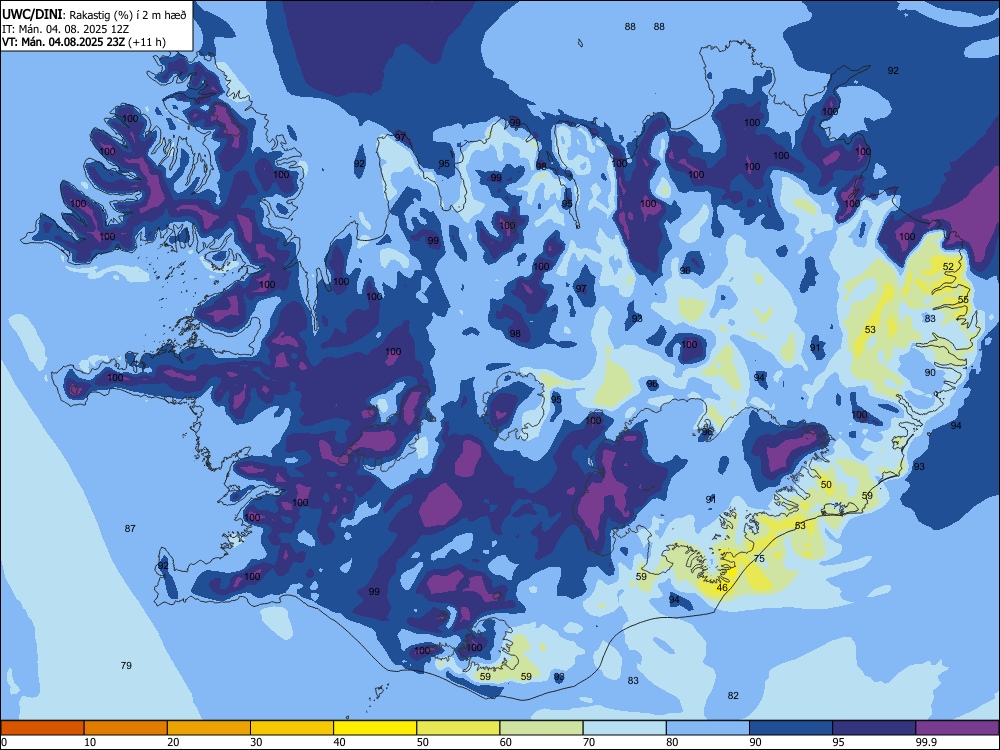Click the 70–80 pale blue legend swatch
Screen dimensions: 1000x750
pyautogui.click(x=624, y=728)
